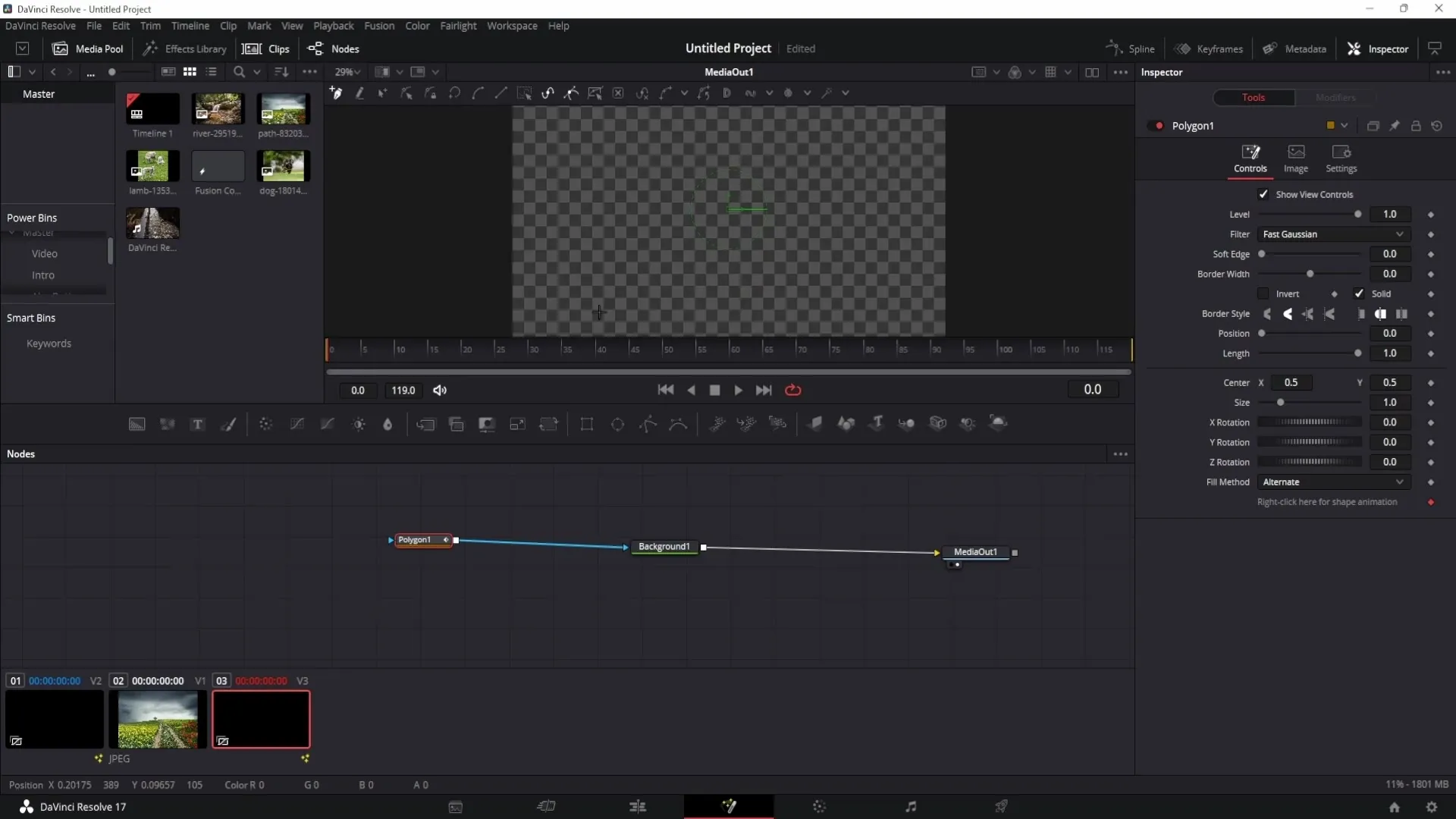
Task: Select Color from the top menu bar
Action: pos(417,25)
